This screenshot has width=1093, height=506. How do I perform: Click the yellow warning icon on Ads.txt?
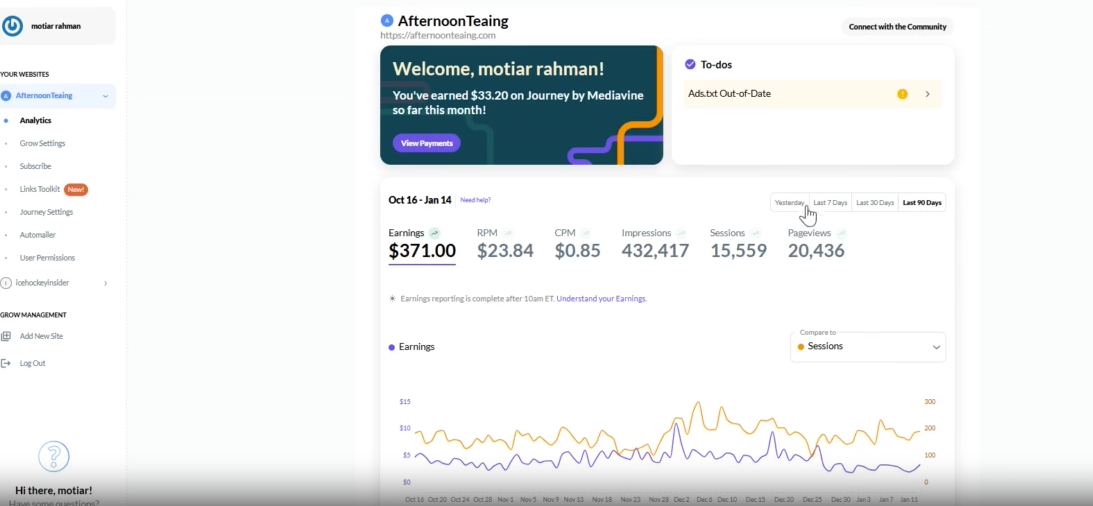click(x=902, y=94)
